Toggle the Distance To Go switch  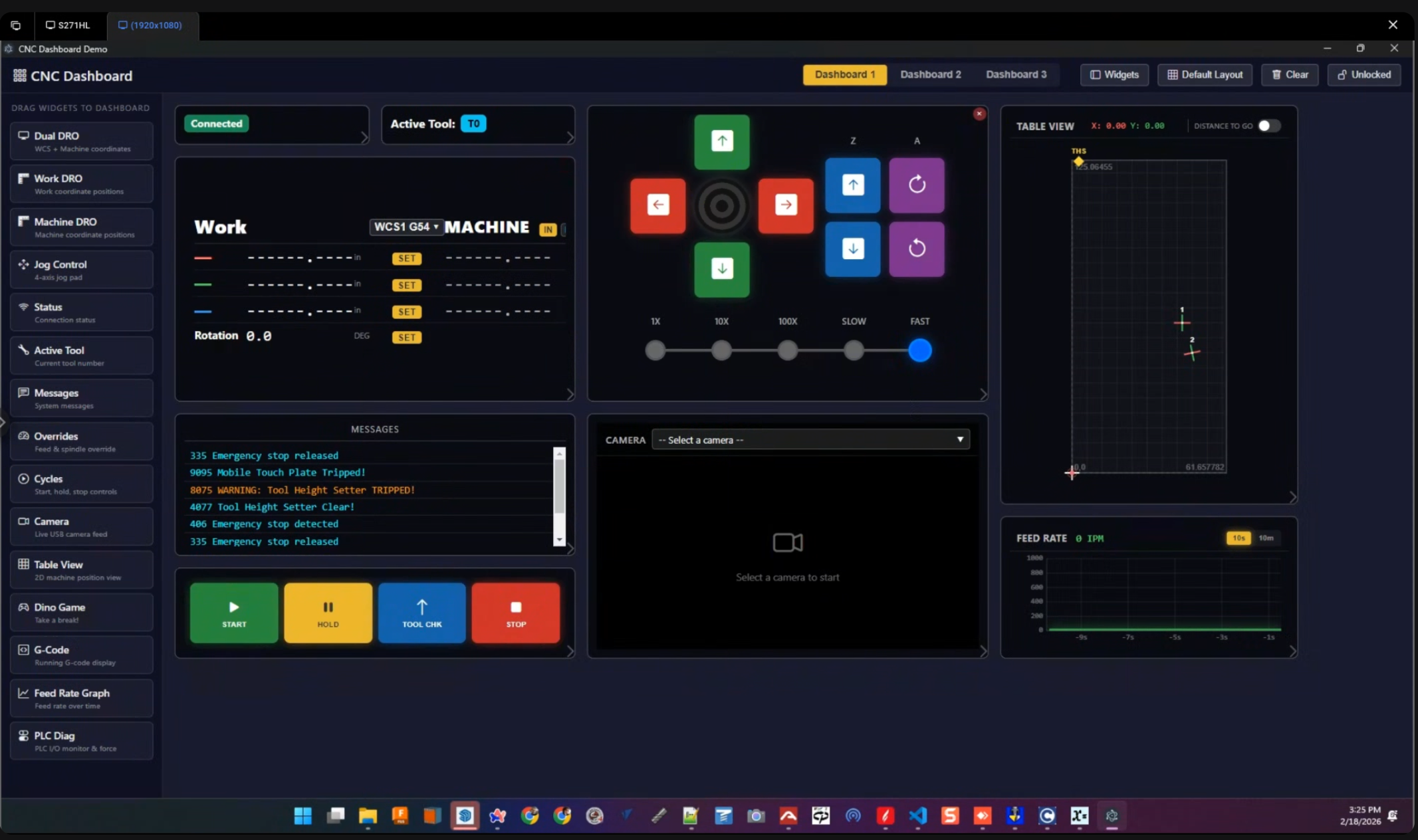(1268, 126)
